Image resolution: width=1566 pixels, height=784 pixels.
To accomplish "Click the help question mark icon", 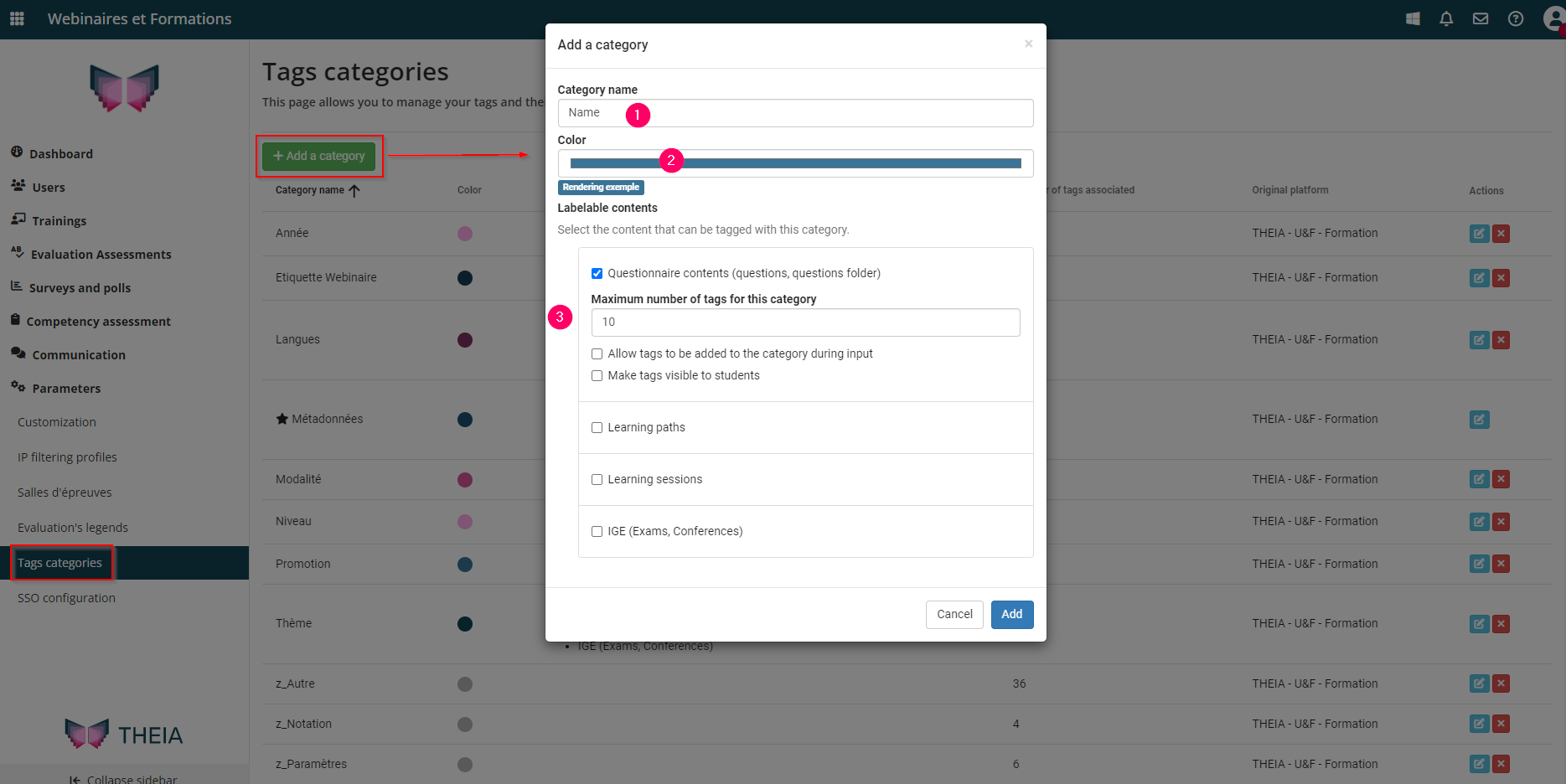I will click(x=1516, y=18).
